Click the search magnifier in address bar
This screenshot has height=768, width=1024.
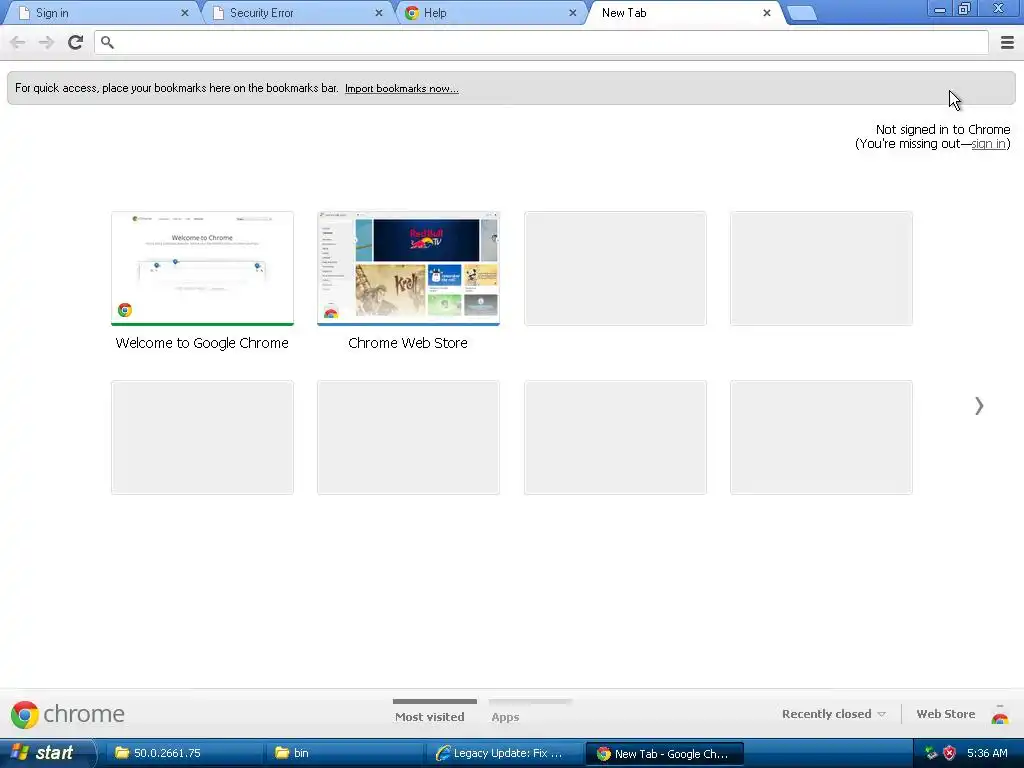click(x=107, y=42)
